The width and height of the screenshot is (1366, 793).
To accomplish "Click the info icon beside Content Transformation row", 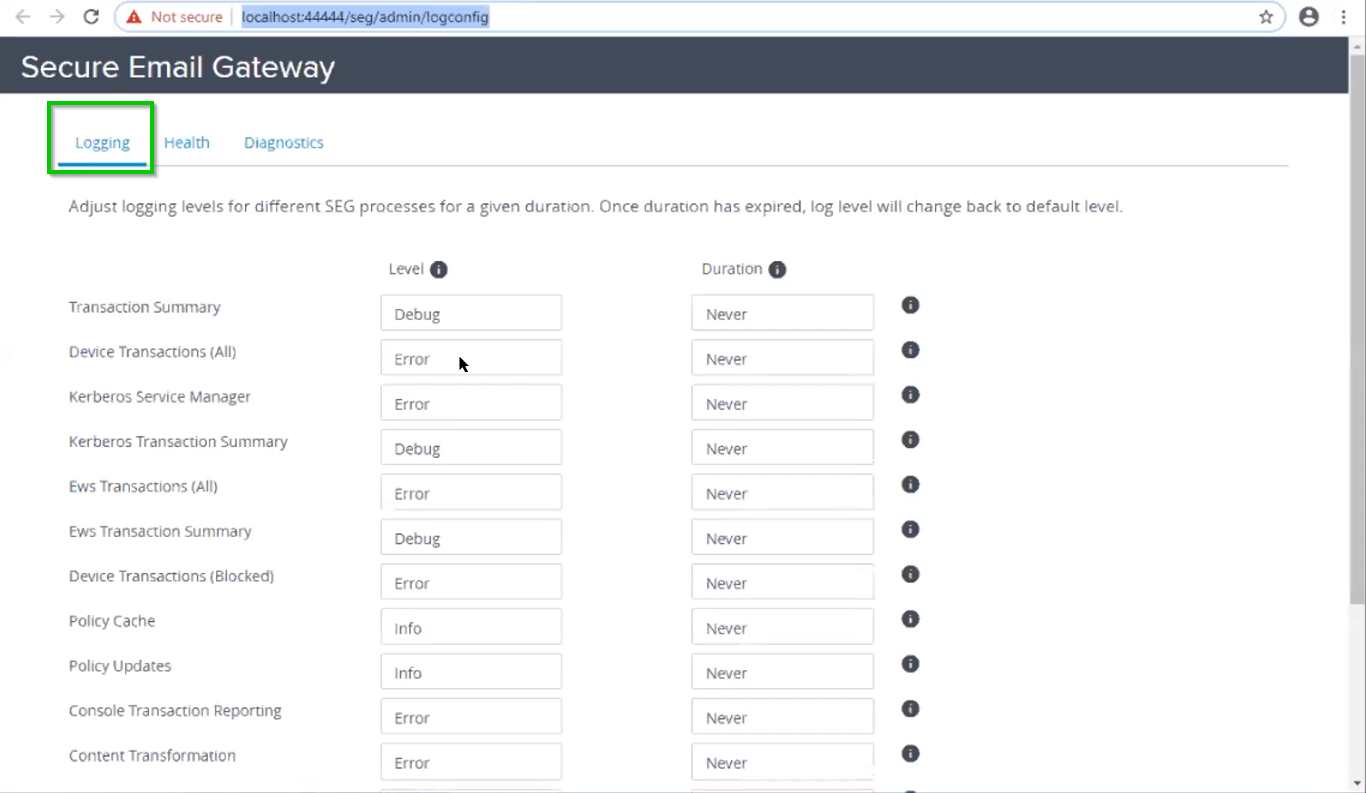I will tap(910, 753).
